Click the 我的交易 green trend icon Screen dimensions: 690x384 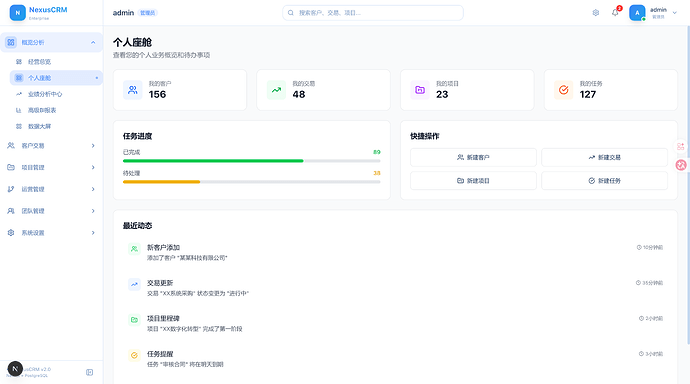[x=276, y=90]
